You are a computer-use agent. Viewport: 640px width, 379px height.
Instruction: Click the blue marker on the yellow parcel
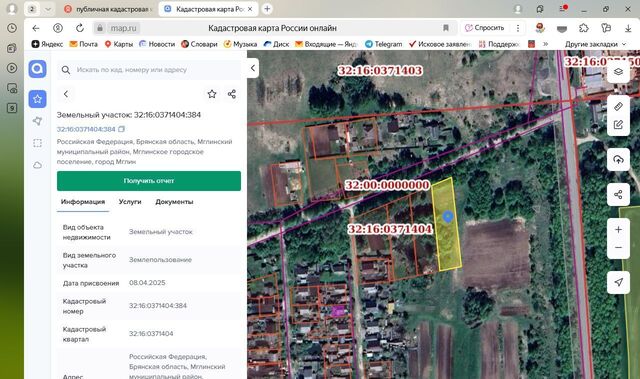click(448, 217)
